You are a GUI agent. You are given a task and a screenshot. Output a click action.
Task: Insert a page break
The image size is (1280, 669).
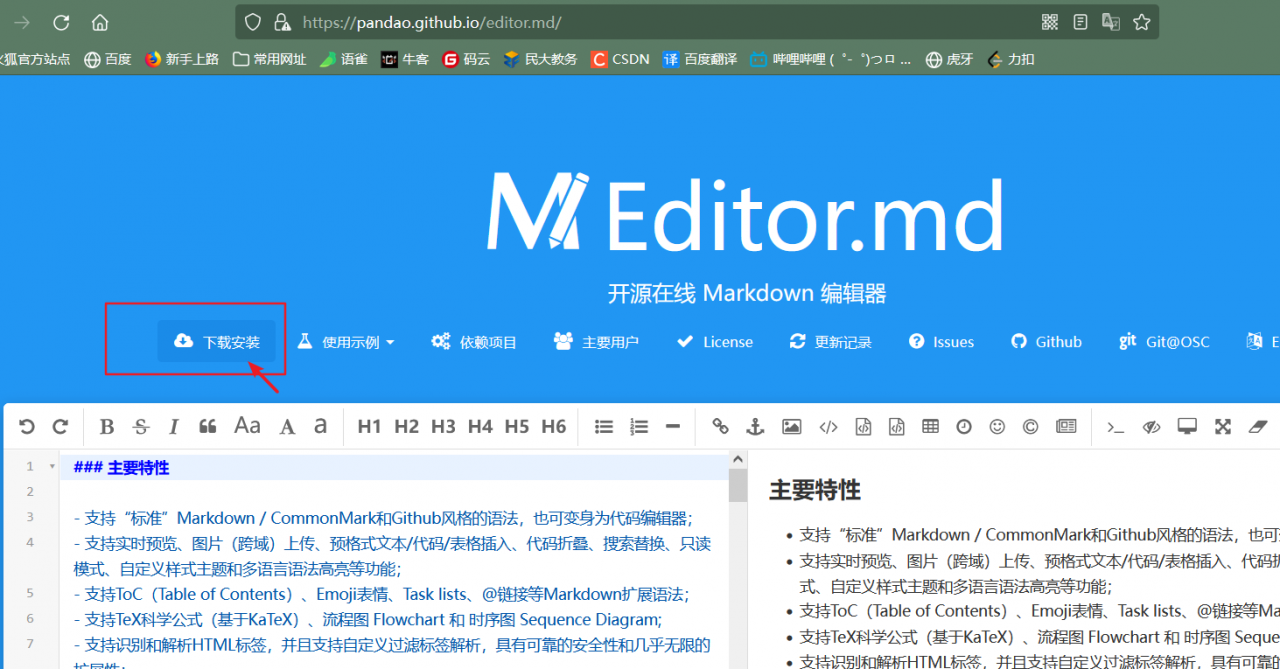(x=1067, y=427)
